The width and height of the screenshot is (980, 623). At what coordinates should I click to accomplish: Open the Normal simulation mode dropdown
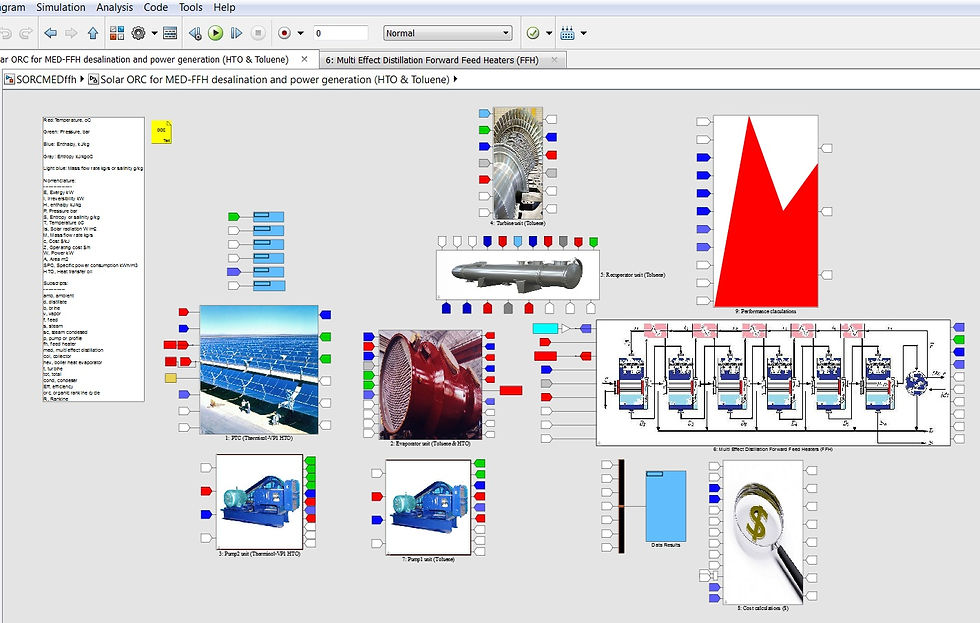[x=448, y=33]
